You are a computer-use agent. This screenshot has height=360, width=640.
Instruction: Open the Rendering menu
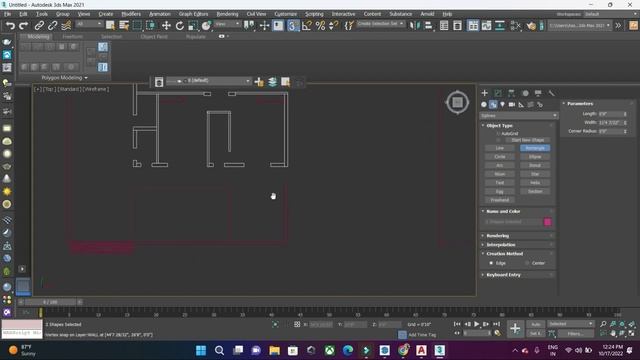227,14
